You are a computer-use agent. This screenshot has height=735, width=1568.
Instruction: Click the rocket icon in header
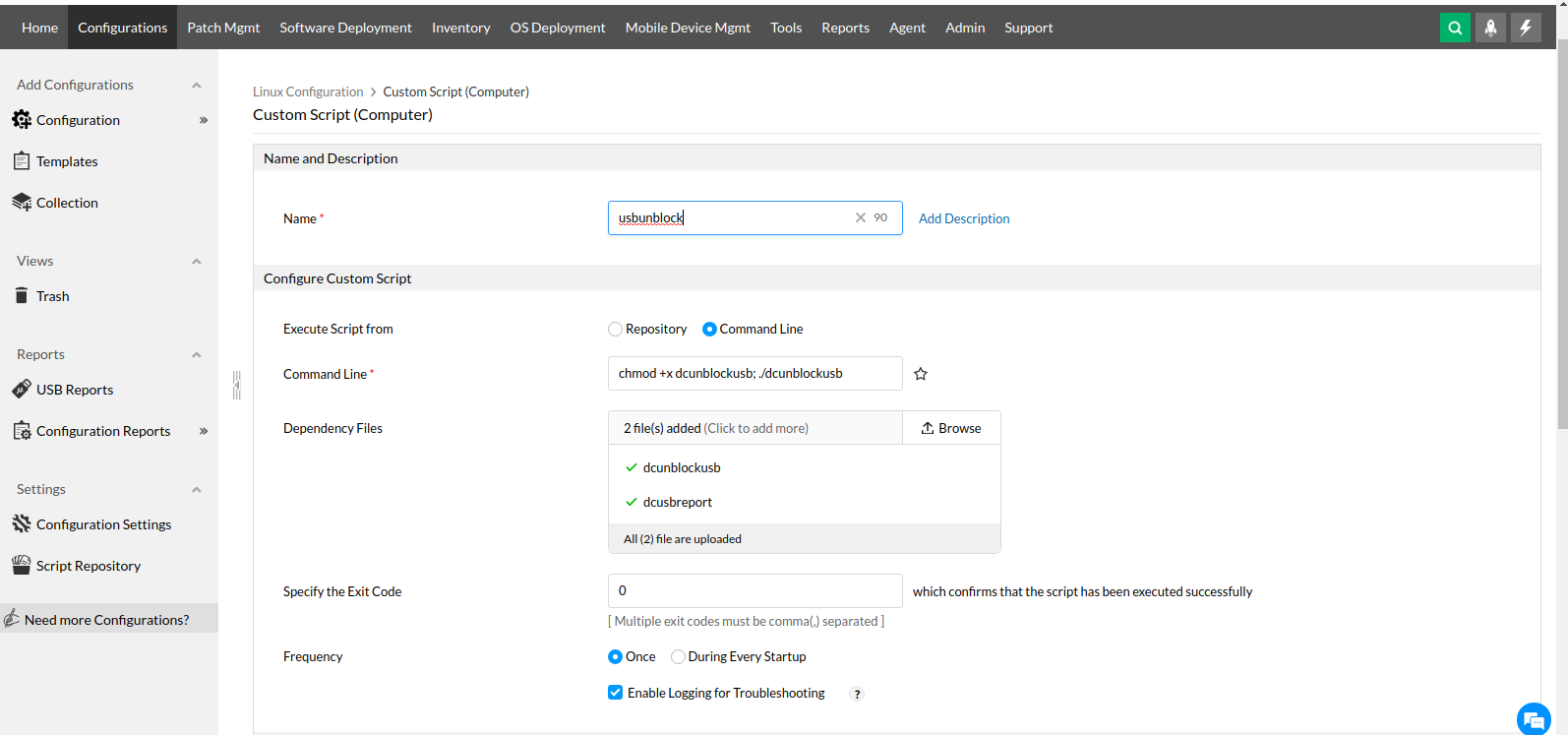tap(1490, 28)
